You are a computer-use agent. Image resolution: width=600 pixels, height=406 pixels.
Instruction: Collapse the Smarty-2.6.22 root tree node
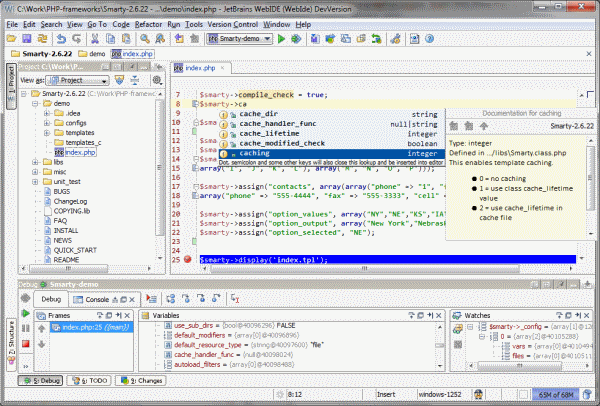[24, 94]
